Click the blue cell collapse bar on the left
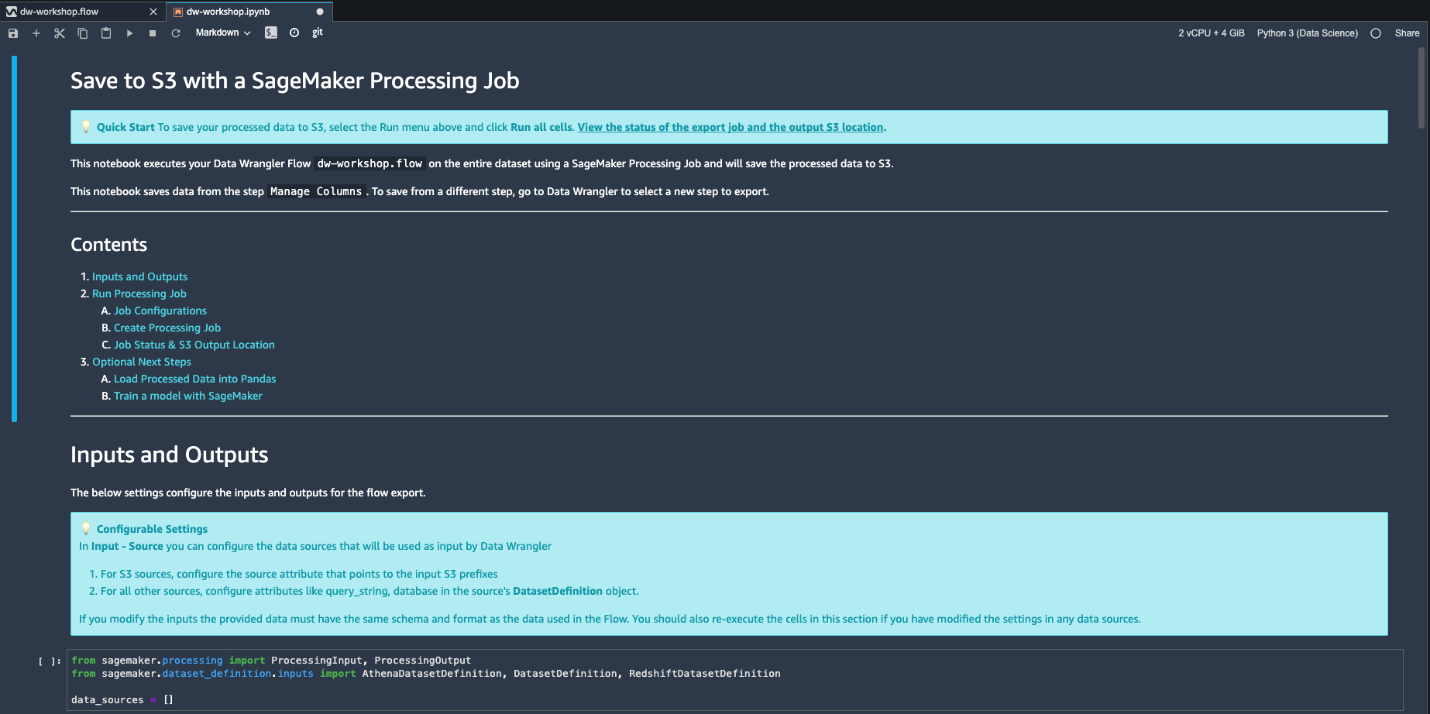Screen dimensions: 1430x714 click(x=14, y=239)
